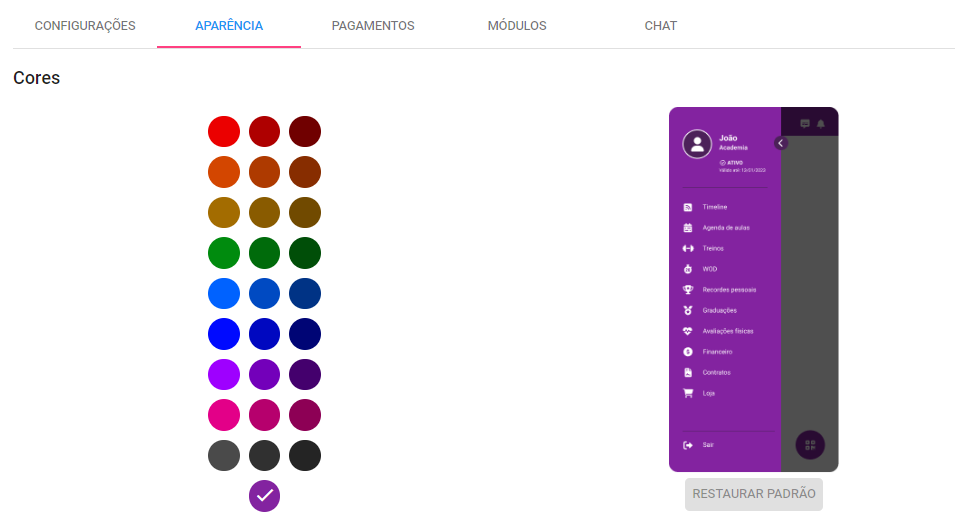Click João's profile avatar in preview

coord(697,144)
